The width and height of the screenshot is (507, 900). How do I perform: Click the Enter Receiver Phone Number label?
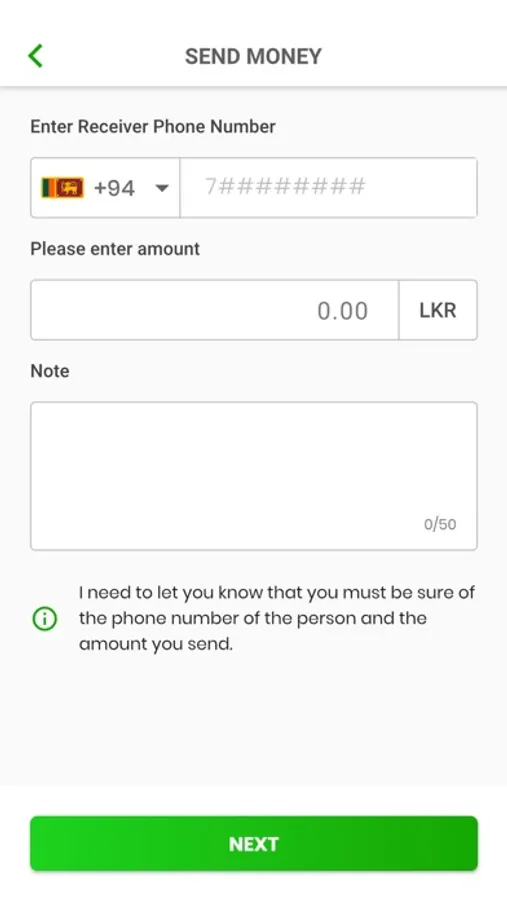153,126
